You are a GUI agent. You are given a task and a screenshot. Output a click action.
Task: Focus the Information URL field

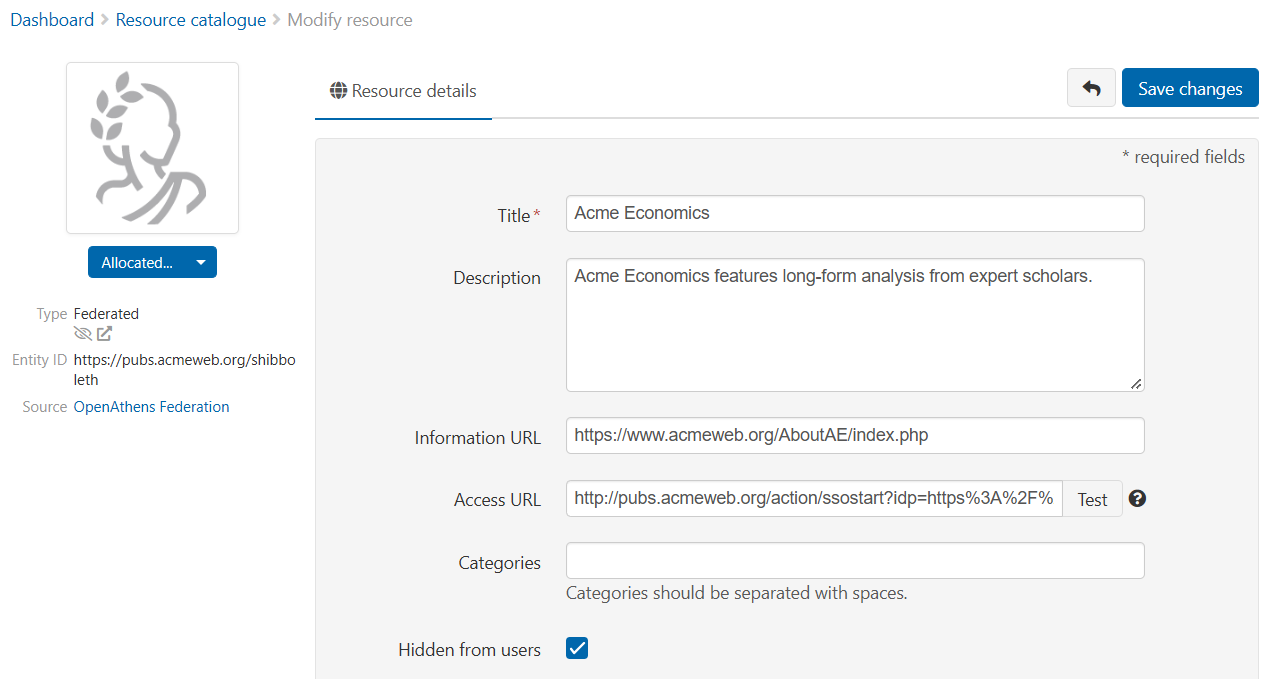(855, 435)
